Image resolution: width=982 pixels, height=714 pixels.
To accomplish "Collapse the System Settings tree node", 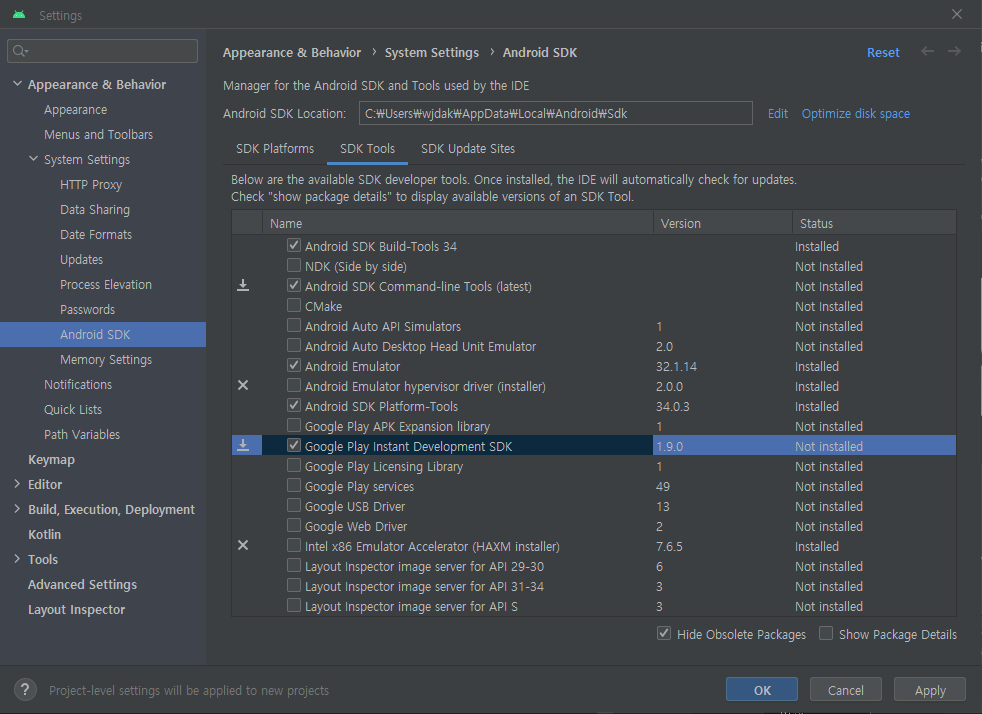I will click(x=34, y=159).
